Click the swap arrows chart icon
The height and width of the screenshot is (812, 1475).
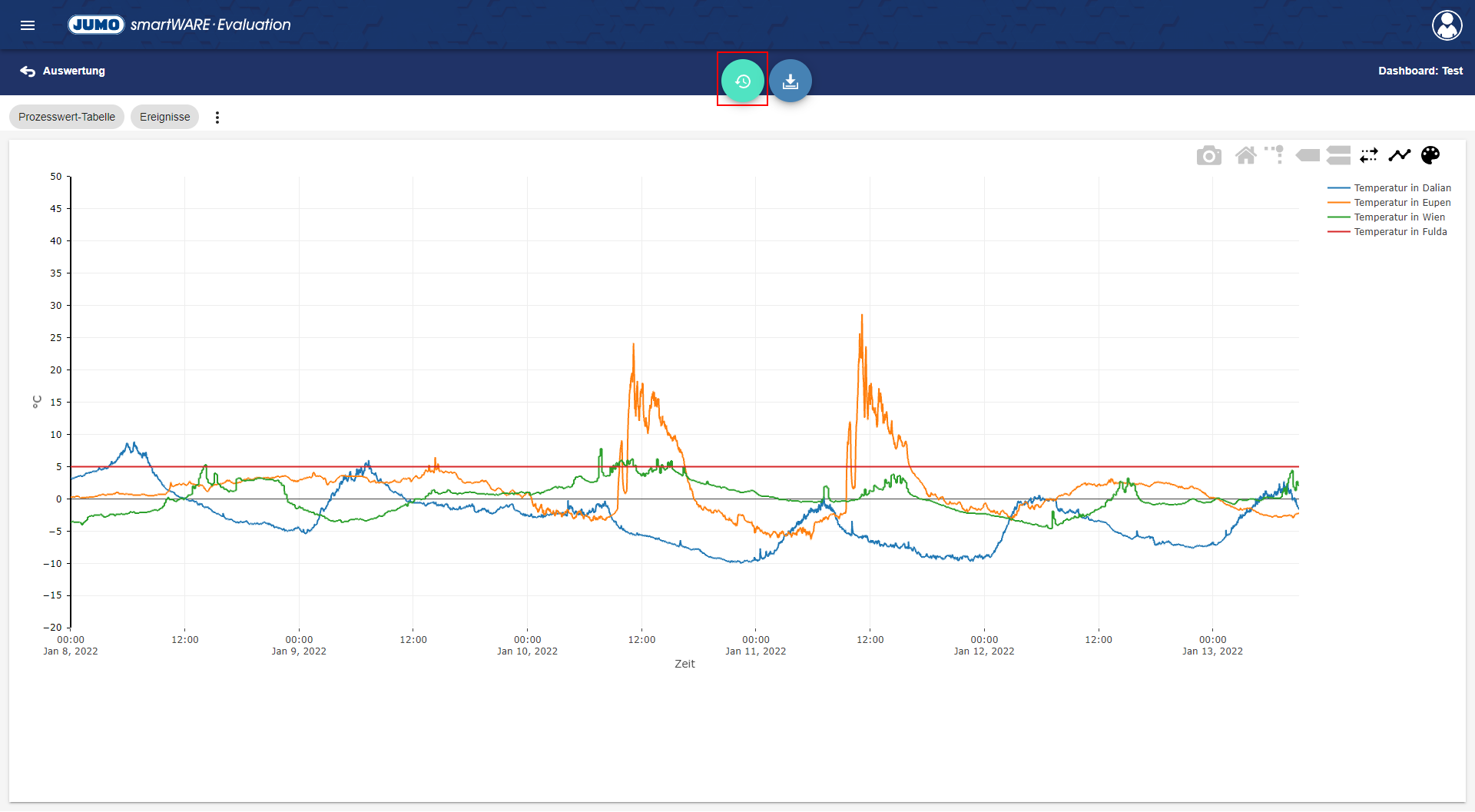1369,156
